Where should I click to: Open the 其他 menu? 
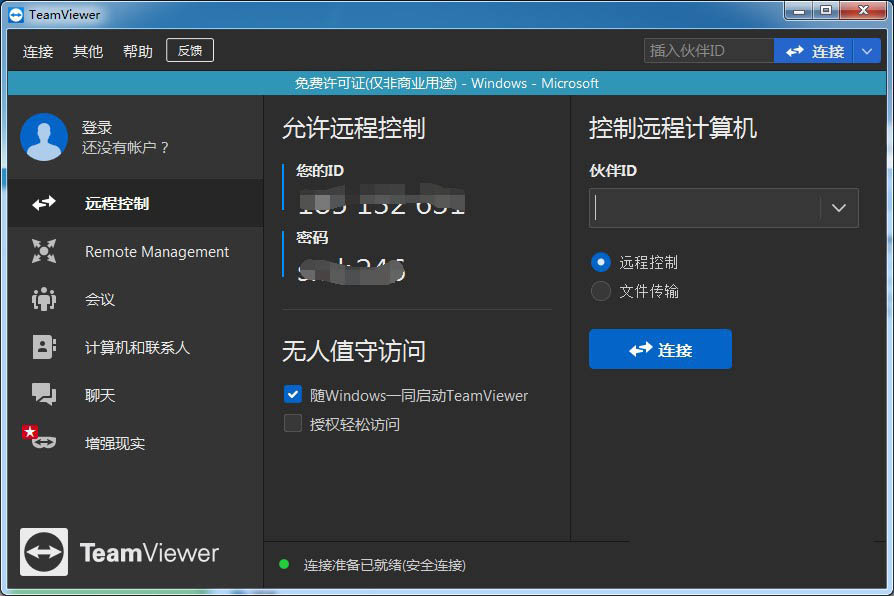[x=88, y=51]
